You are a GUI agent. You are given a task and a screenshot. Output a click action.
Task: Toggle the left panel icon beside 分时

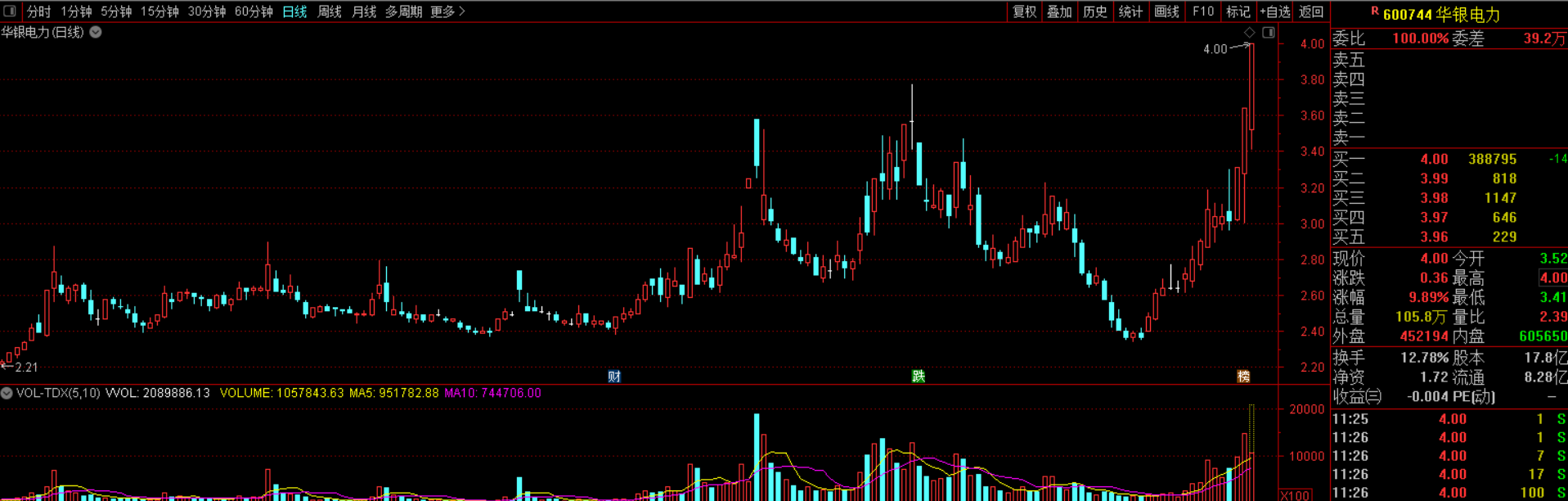[x=10, y=11]
